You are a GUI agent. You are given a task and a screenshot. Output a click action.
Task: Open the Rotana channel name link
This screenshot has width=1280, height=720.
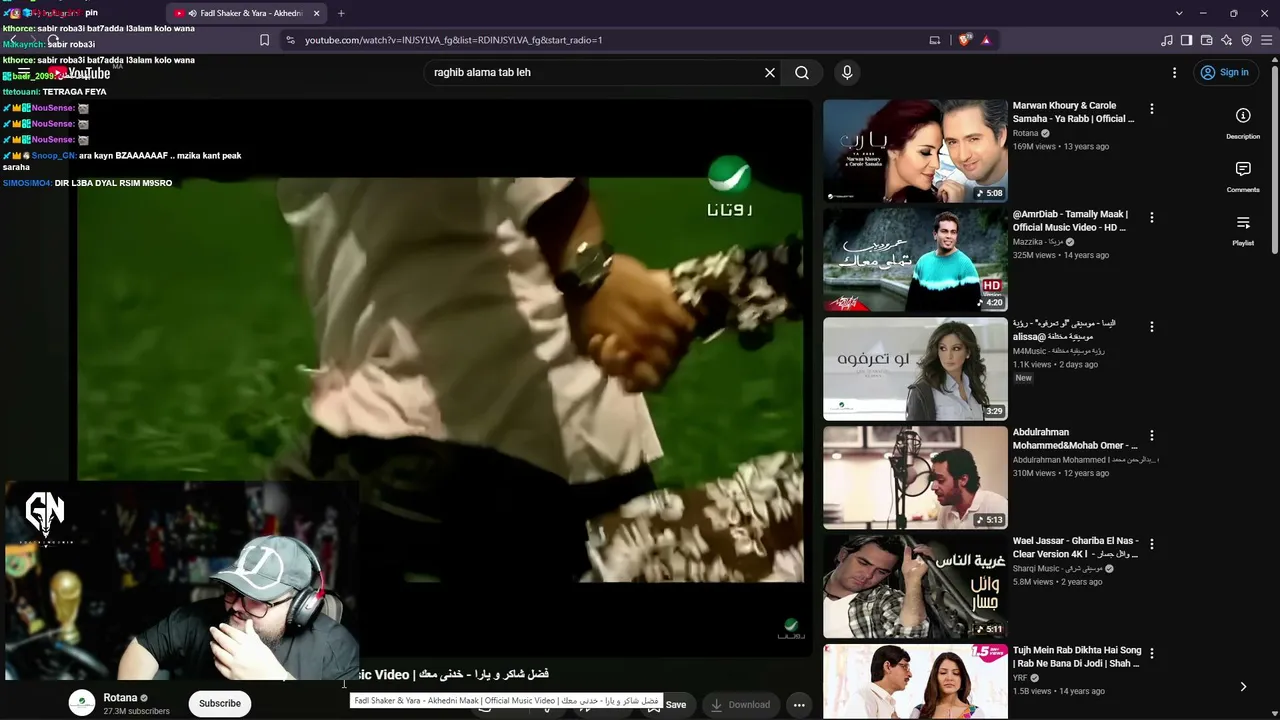(120, 698)
